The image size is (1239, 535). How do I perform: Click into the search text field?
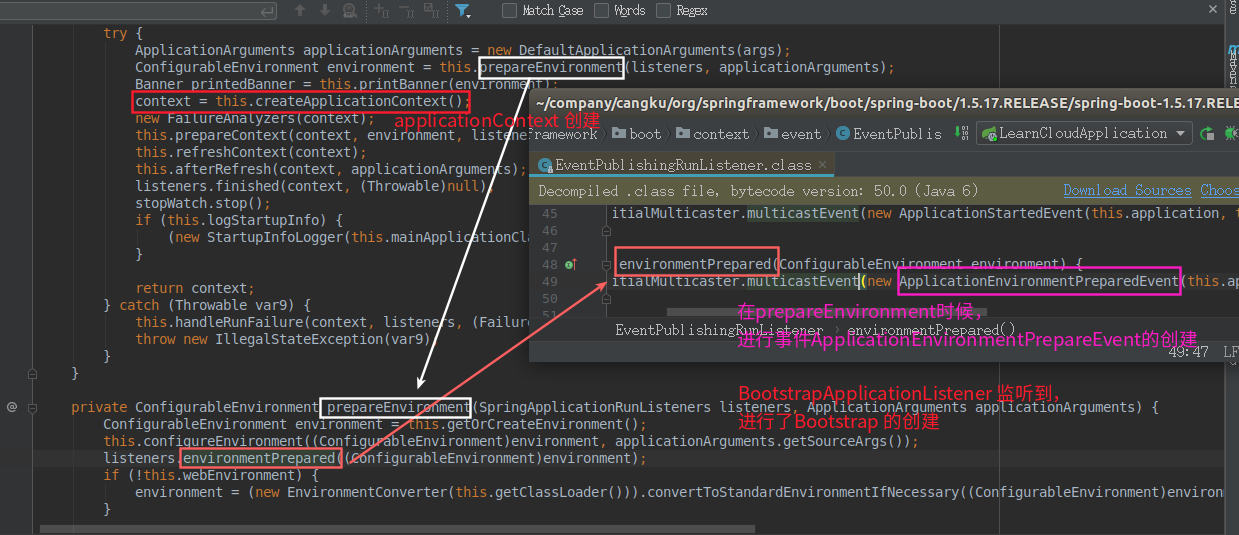[140, 10]
